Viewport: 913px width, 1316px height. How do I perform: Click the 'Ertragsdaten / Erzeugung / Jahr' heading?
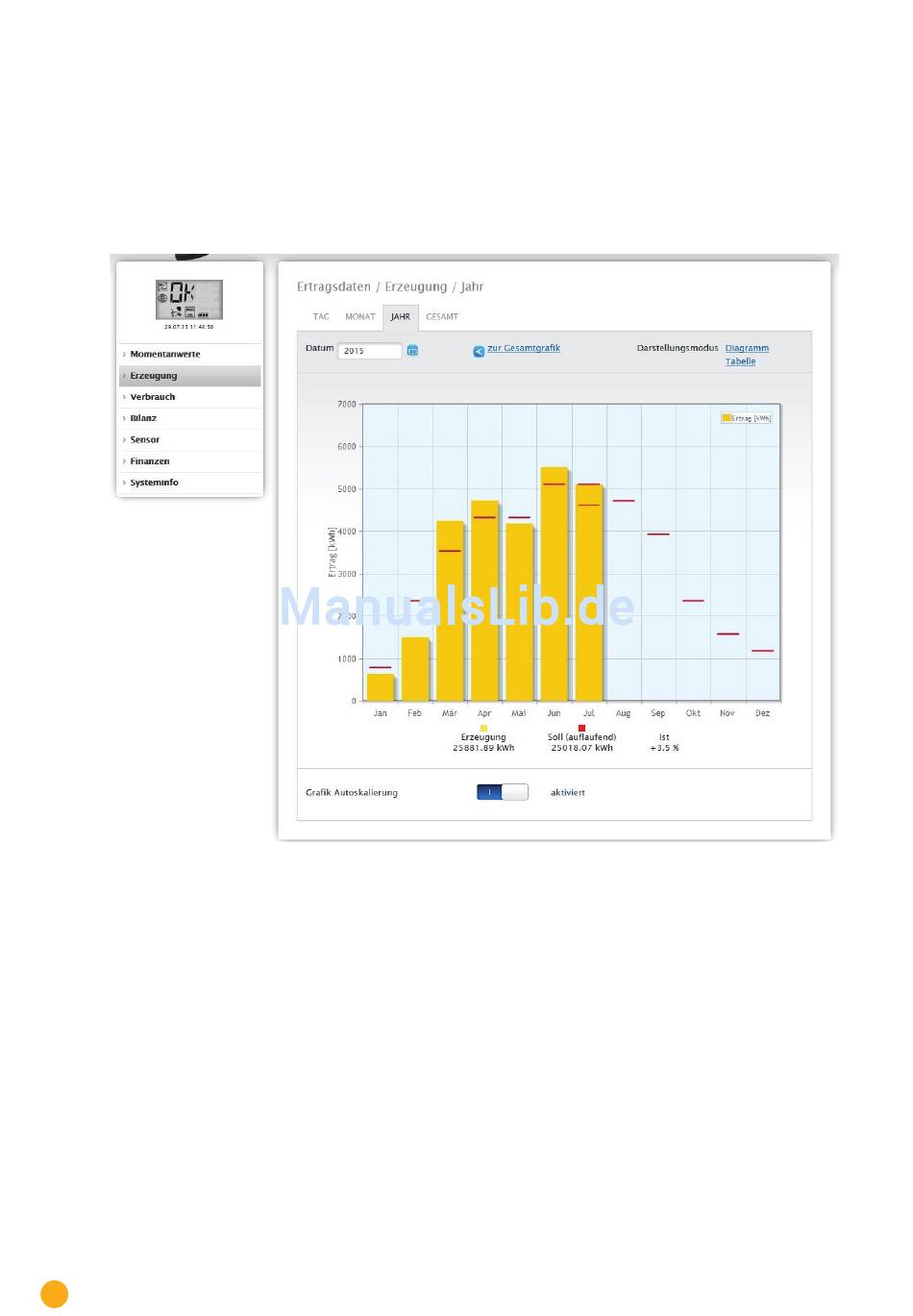[x=390, y=286]
